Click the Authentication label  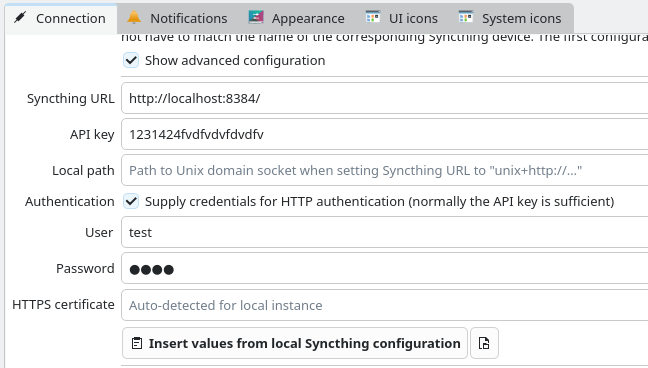pyautogui.click(x=69, y=201)
